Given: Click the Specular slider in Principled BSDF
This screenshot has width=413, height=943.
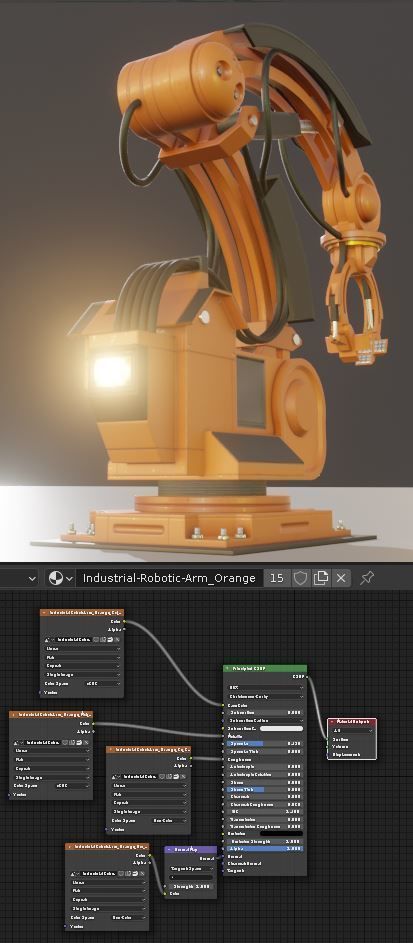Looking at the screenshot, I should coord(265,743).
